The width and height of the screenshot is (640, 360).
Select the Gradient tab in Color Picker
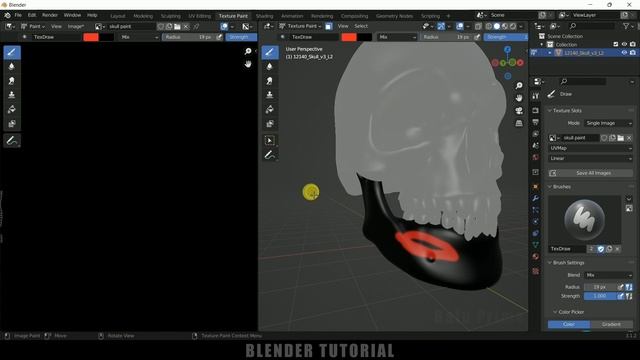tap(611, 324)
